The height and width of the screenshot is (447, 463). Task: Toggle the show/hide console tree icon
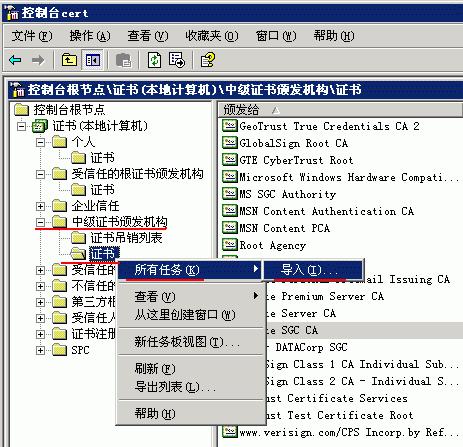click(93, 60)
